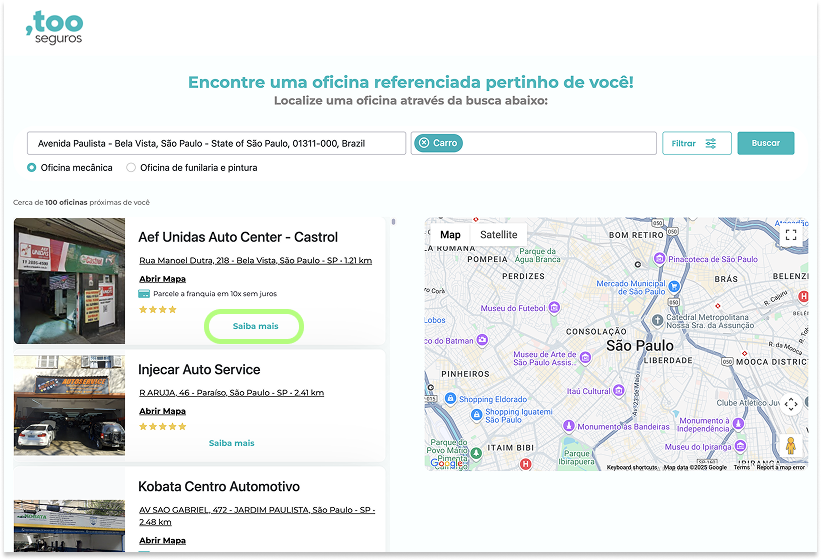Select Oficina mecânica radio button
The width and height of the screenshot is (821, 560).
coord(31,167)
